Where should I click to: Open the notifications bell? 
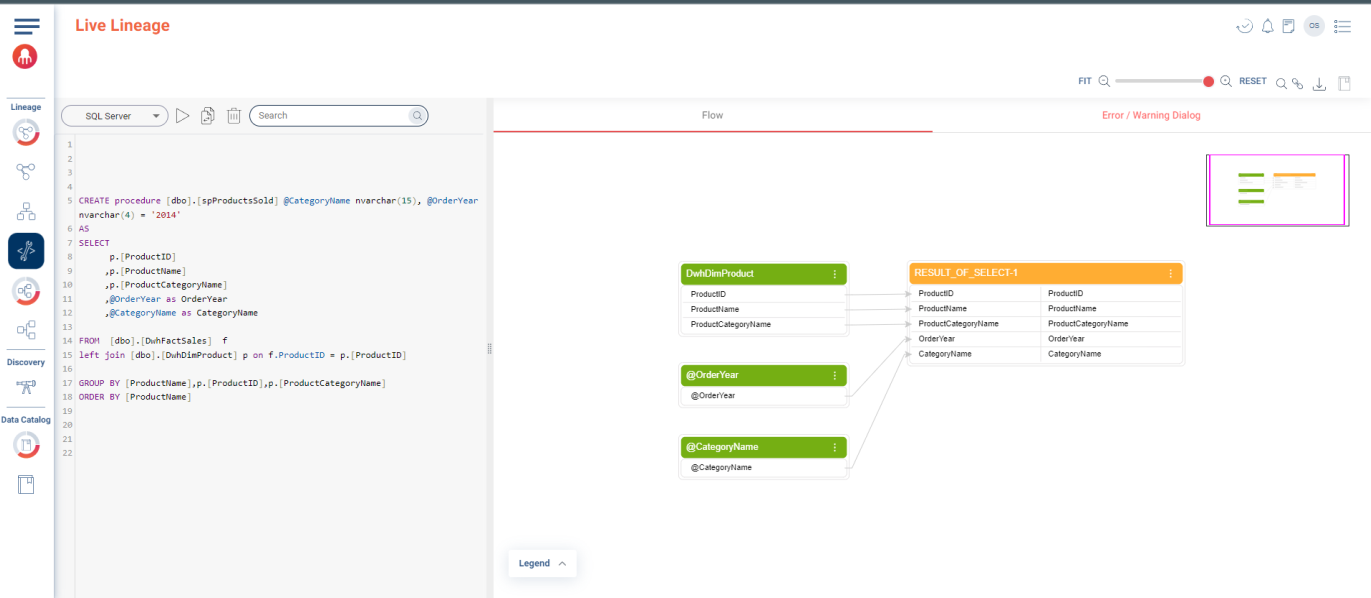(x=1267, y=26)
